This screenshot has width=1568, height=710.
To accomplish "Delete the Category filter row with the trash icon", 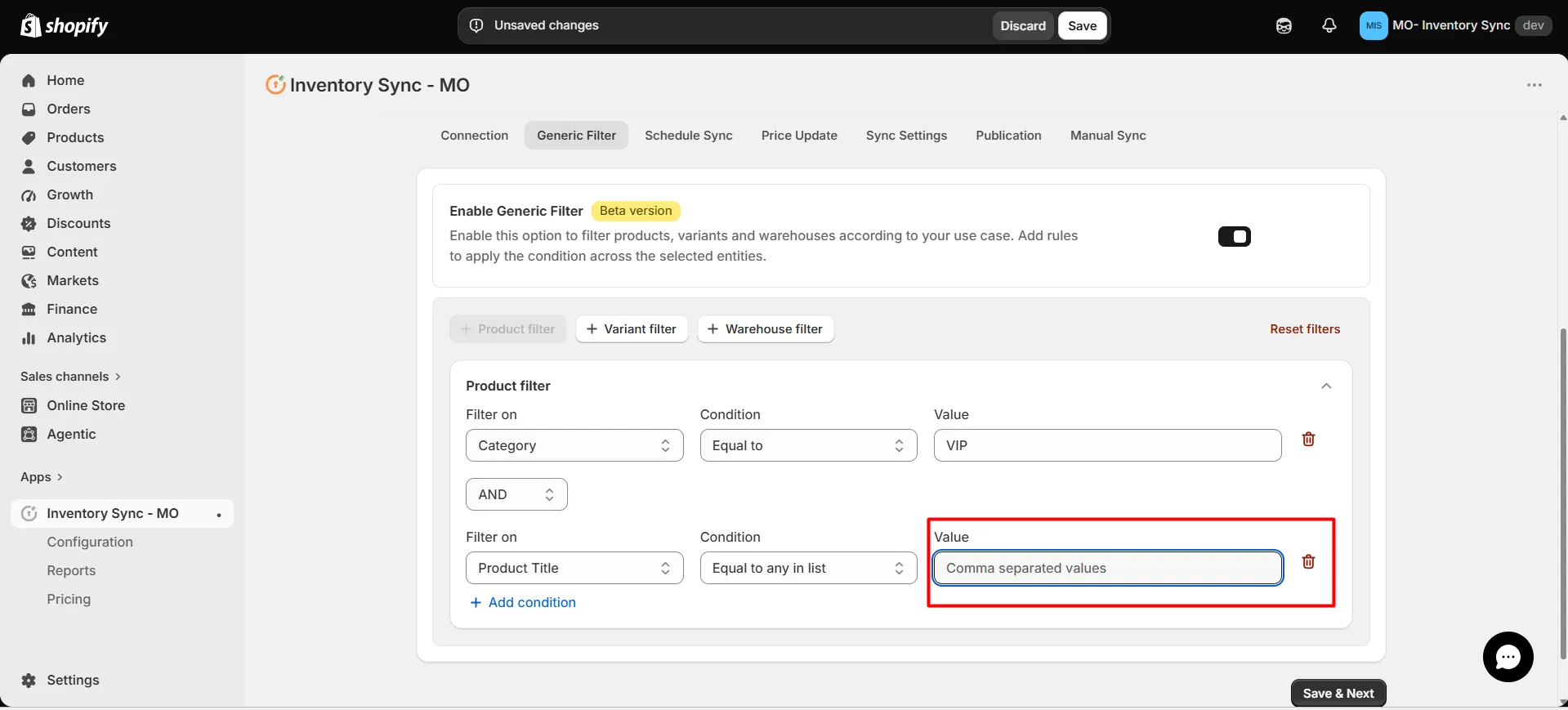I will [1308, 439].
